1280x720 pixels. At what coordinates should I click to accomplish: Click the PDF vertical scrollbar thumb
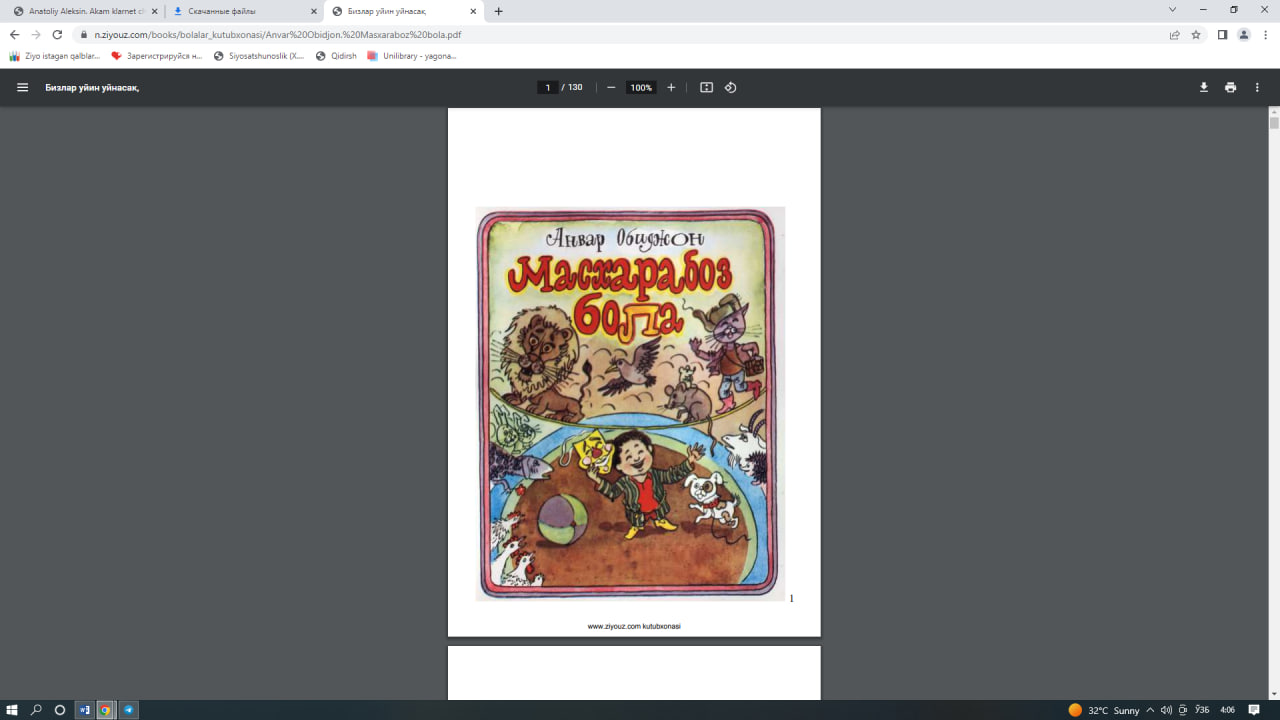tap(1274, 123)
